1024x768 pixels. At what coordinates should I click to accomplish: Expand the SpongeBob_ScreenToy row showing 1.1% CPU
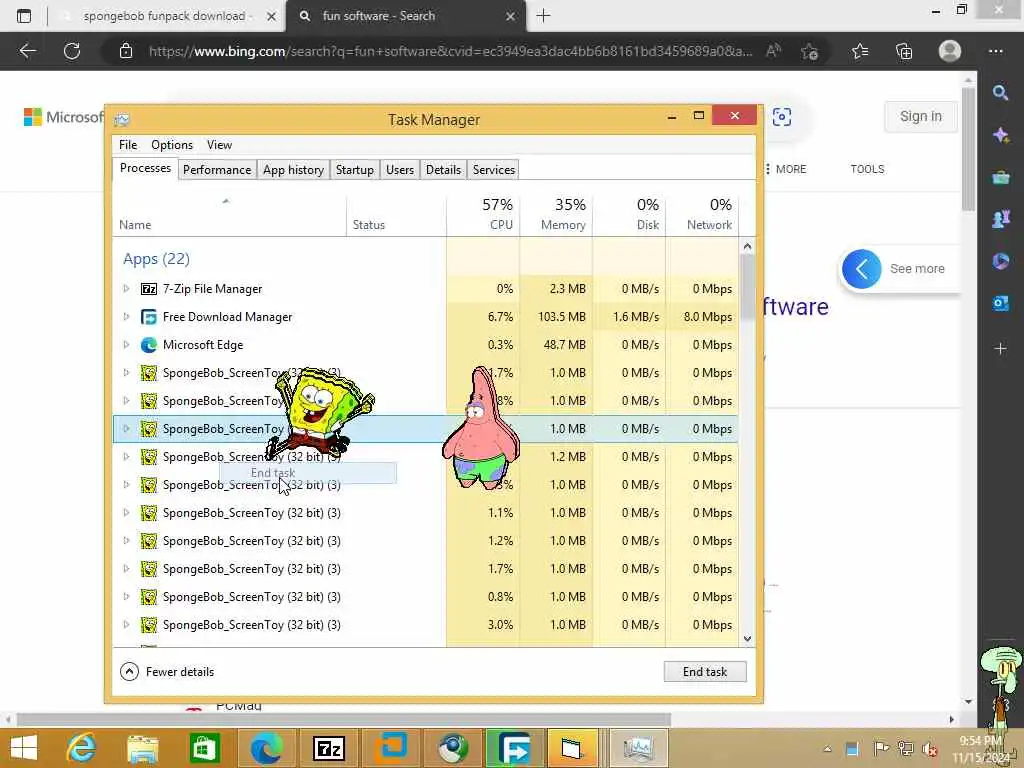[x=126, y=513]
